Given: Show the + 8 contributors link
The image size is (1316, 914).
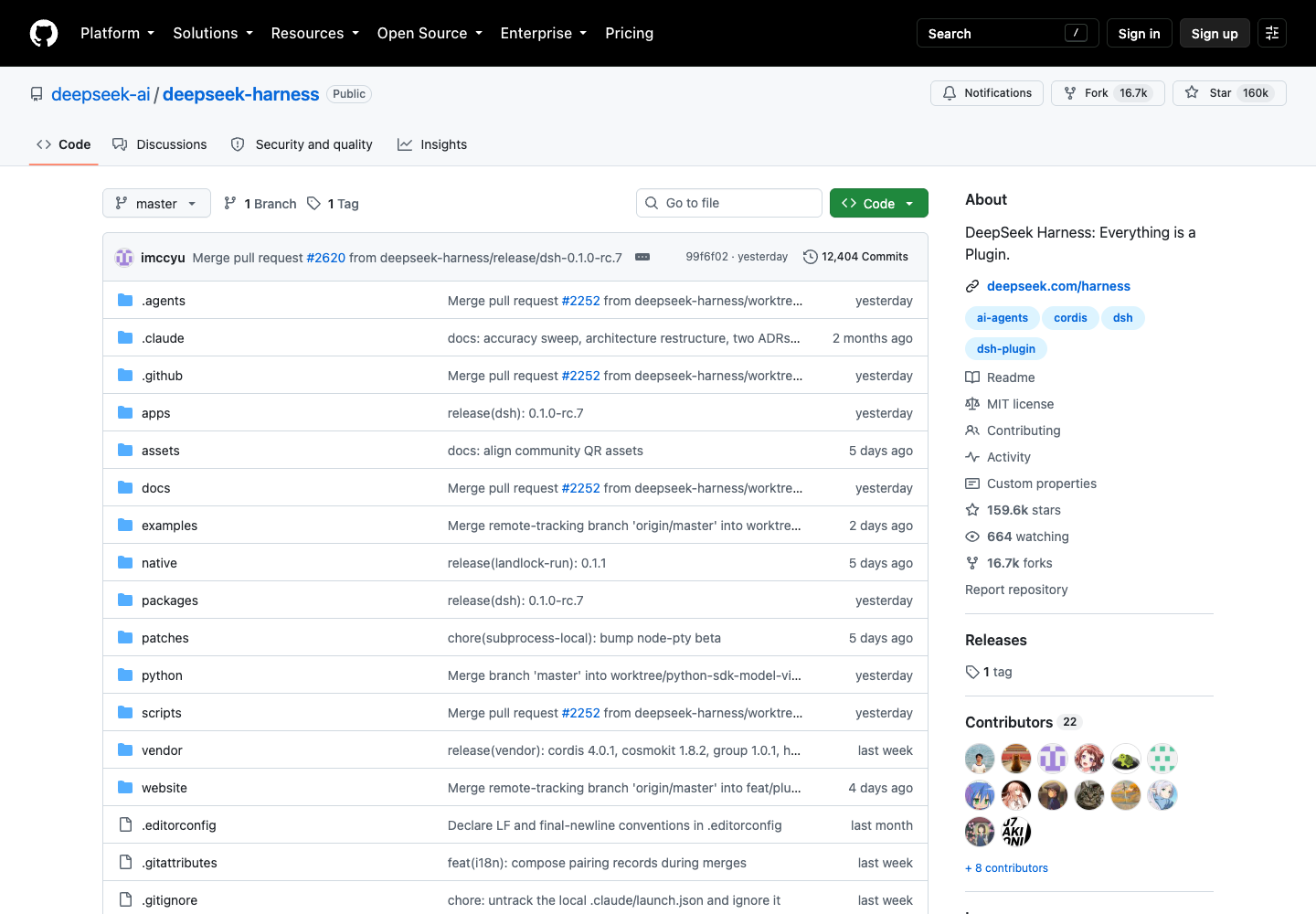Looking at the screenshot, I should [1006, 868].
